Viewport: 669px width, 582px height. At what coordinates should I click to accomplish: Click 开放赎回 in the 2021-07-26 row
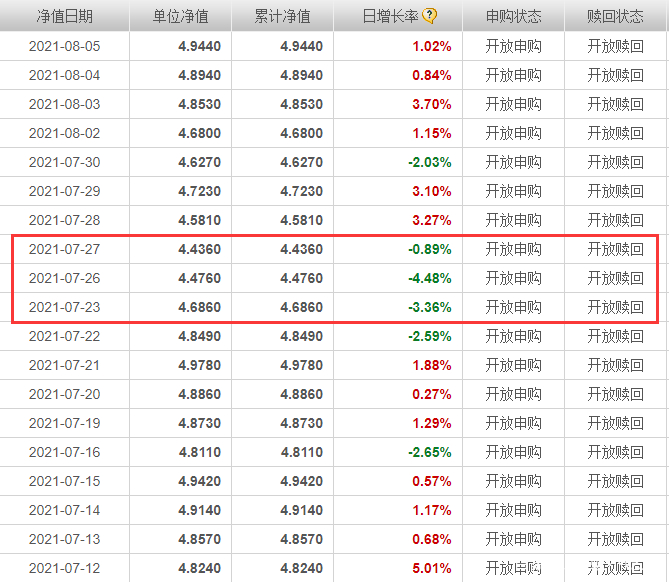coord(615,278)
